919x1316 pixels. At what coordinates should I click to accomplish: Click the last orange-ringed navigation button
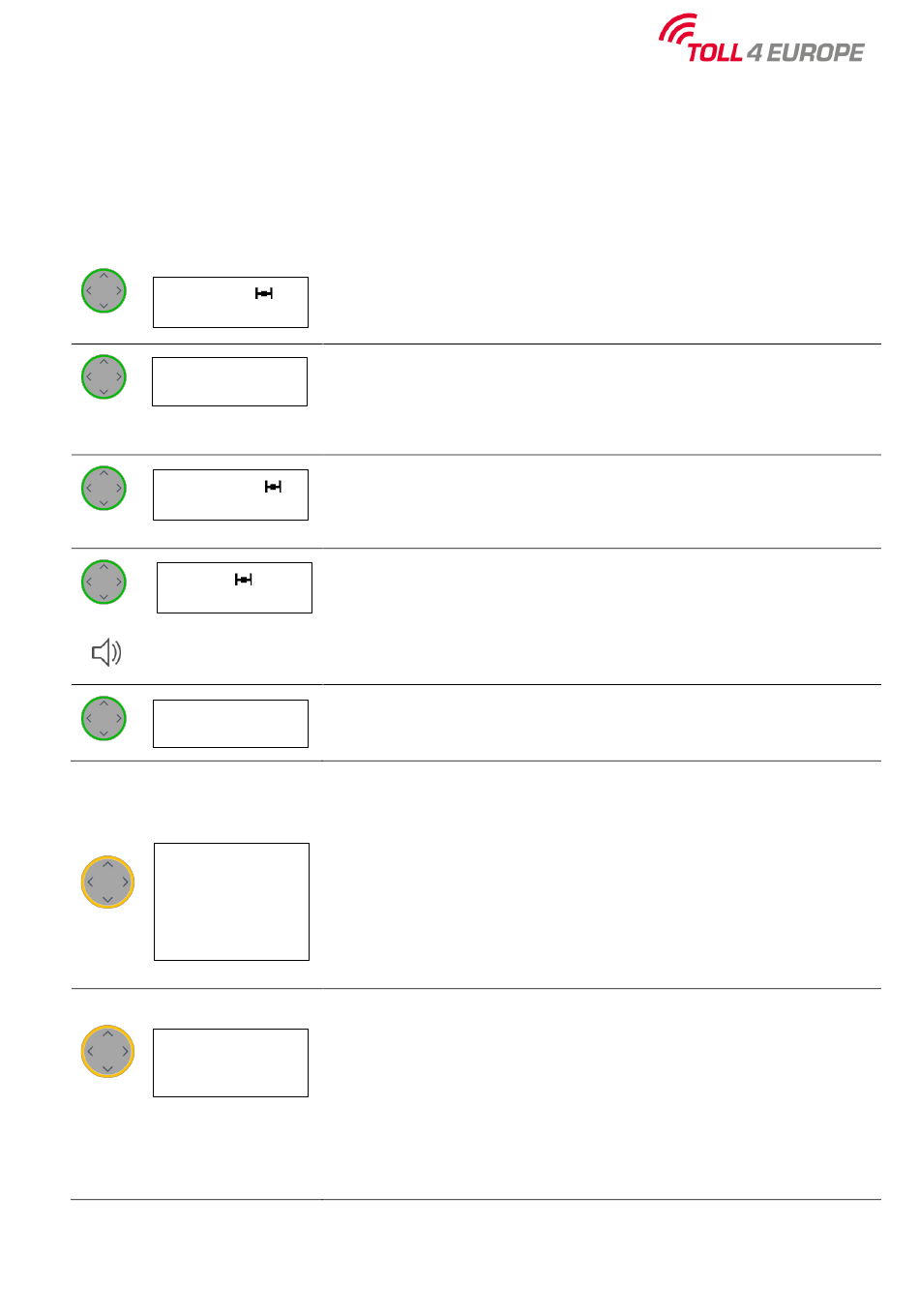pos(107,1051)
